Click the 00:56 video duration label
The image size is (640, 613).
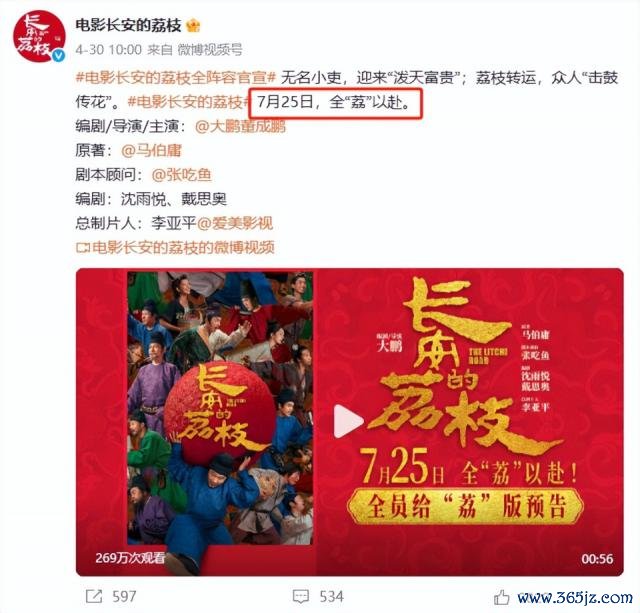pyautogui.click(x=597, y=559)
